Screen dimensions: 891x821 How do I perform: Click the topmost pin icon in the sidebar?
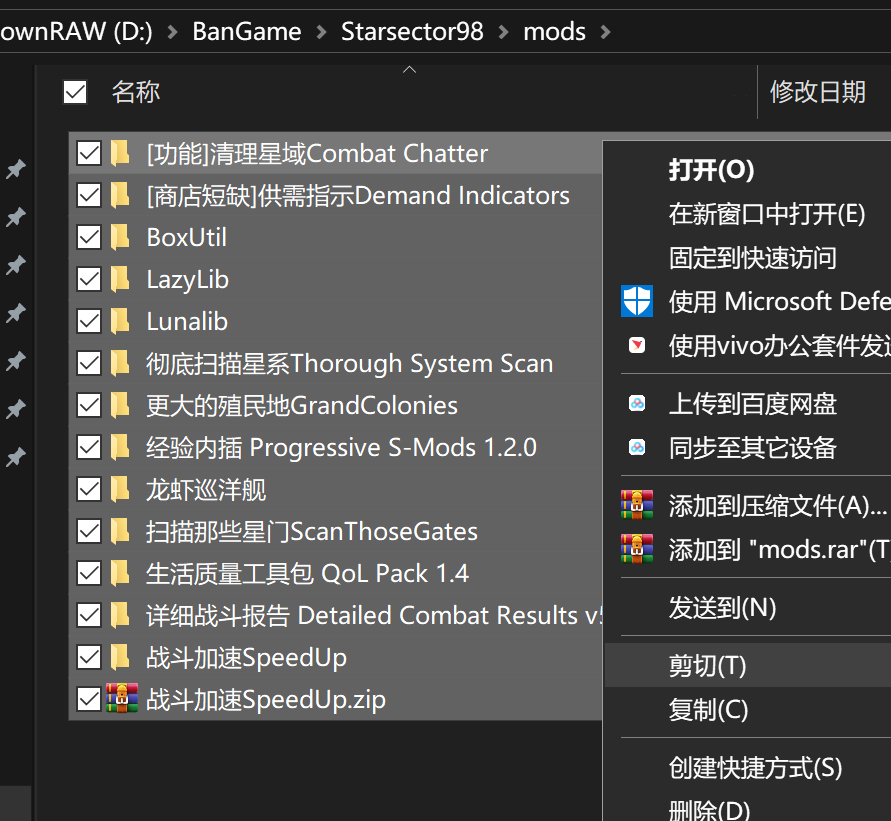pos(16,170)
